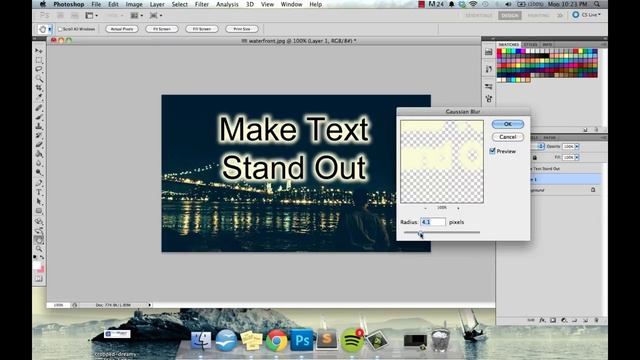Zoom out the Gaussian Blur preview

pos(425,208)
